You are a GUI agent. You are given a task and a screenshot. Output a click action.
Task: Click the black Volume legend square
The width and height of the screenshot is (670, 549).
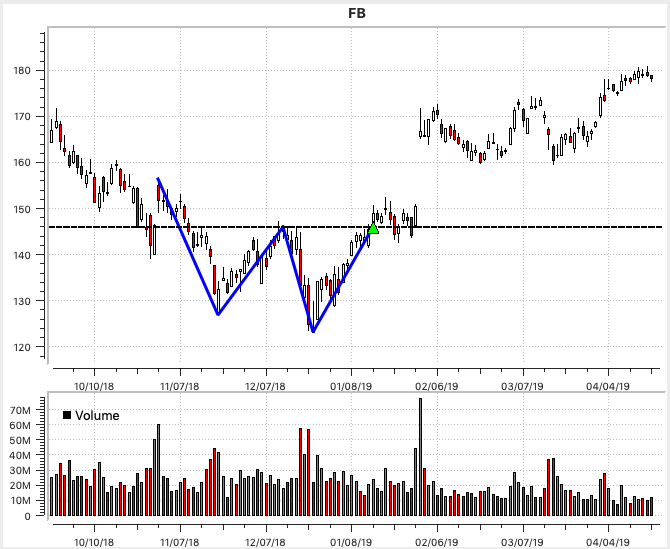[x=67, y=415]
